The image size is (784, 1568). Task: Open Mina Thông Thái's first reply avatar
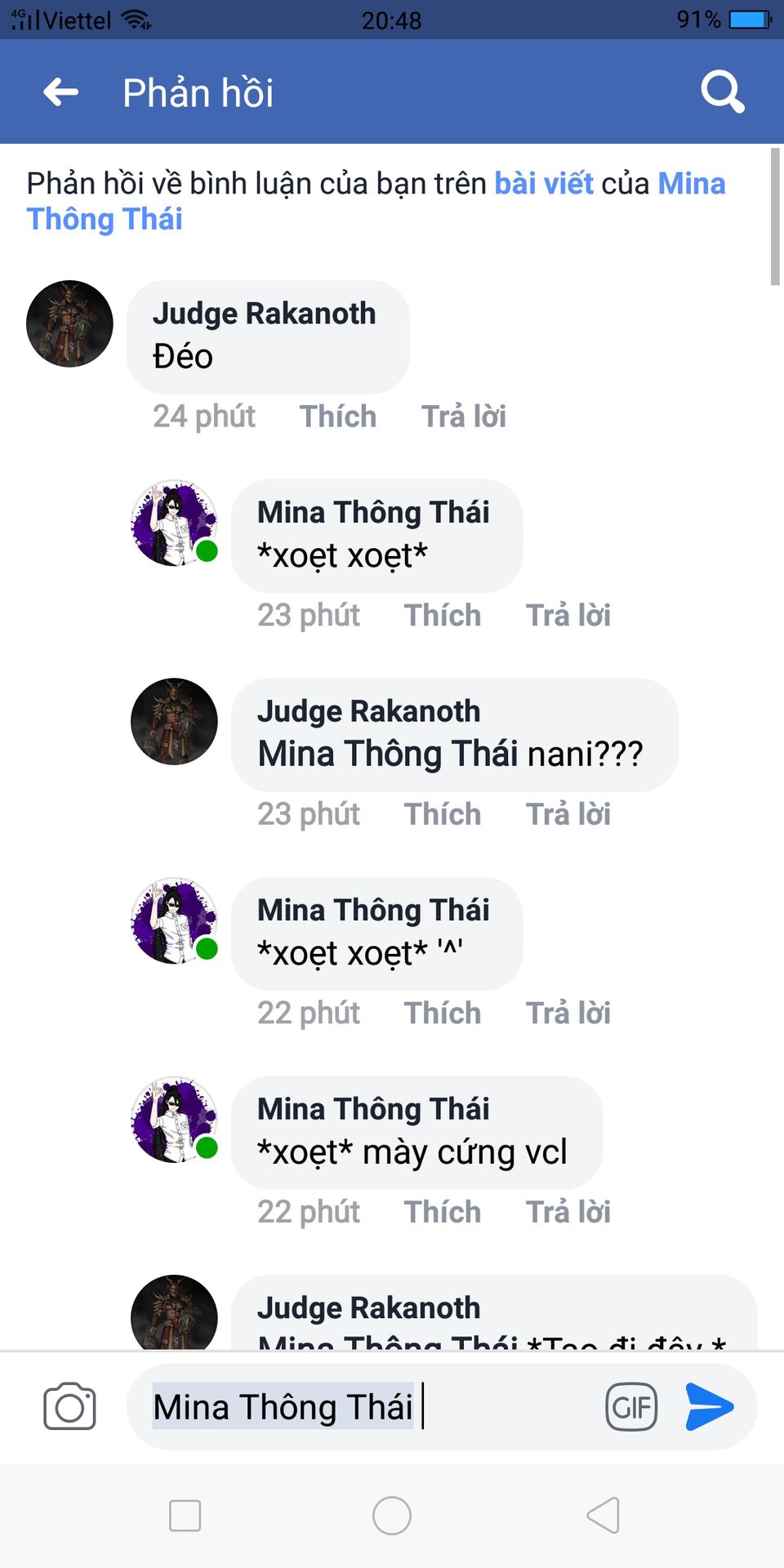point(174,523)
